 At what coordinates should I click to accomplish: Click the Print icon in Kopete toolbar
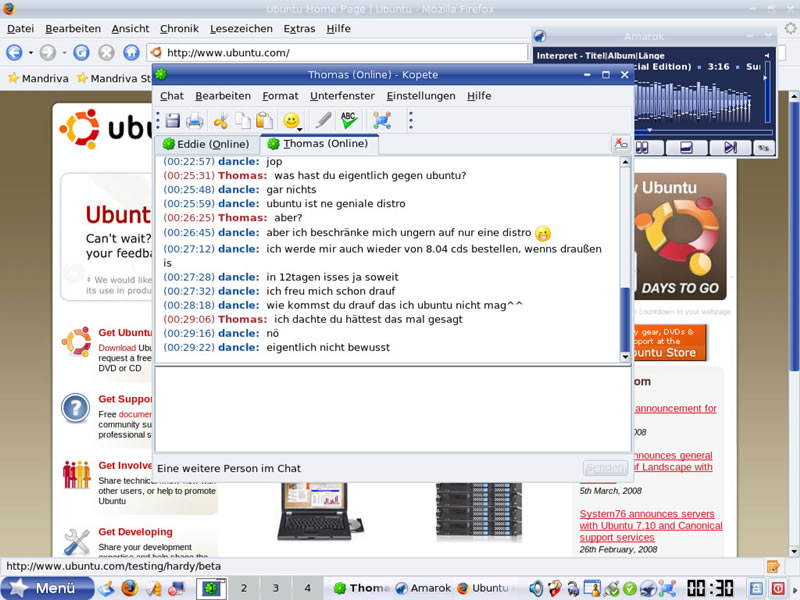tap(194, 121)
